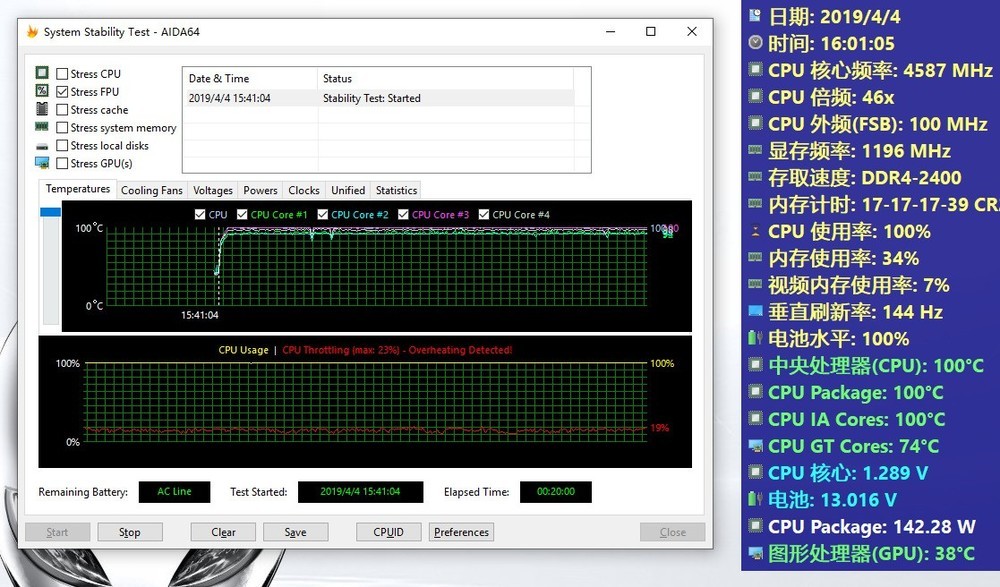Click the icon beside CPU Package 142.28 W
This screenshot has height=587, width=1000.
[x=755, y=526]
